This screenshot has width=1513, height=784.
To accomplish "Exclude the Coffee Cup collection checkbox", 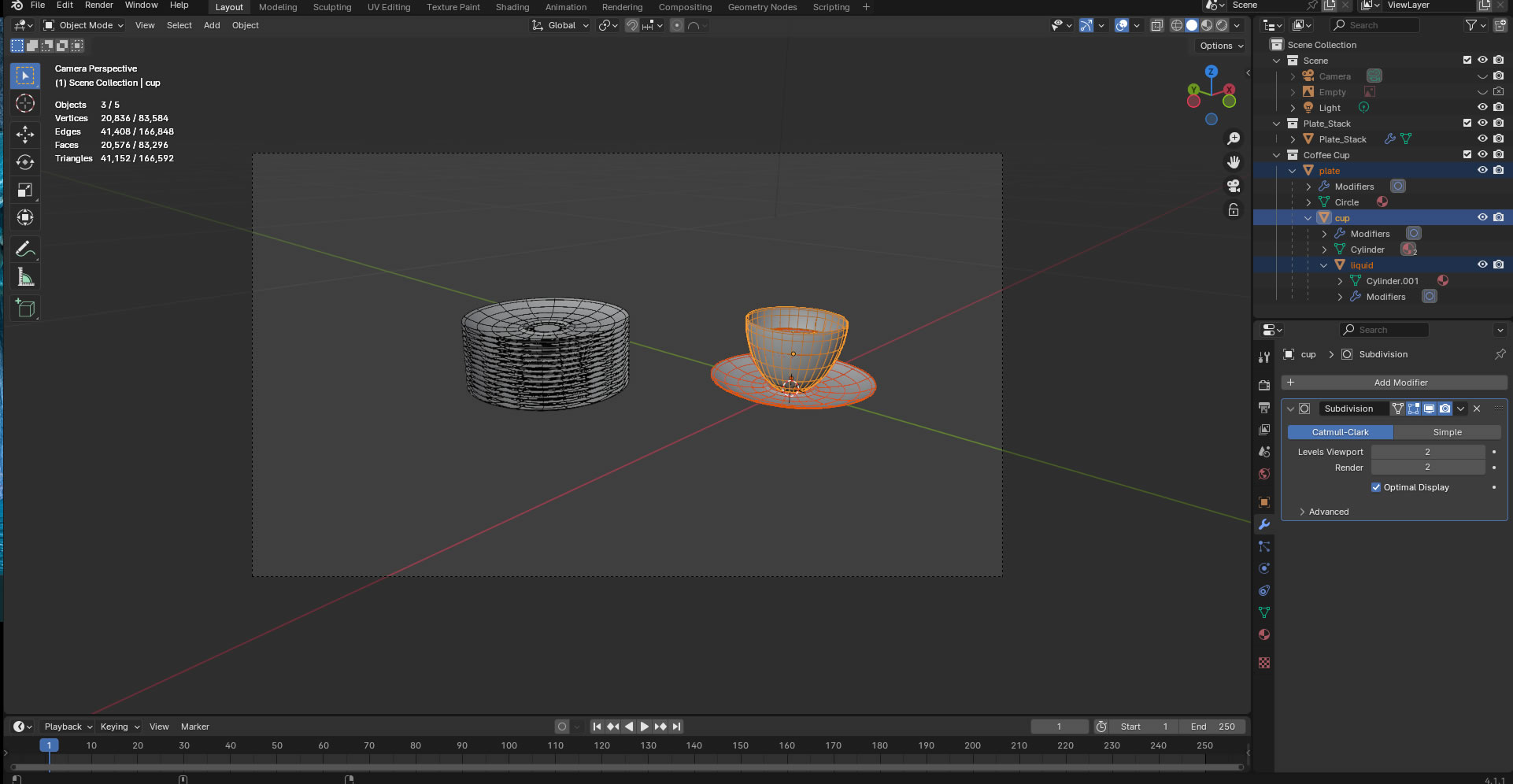I will (1467, 154).
